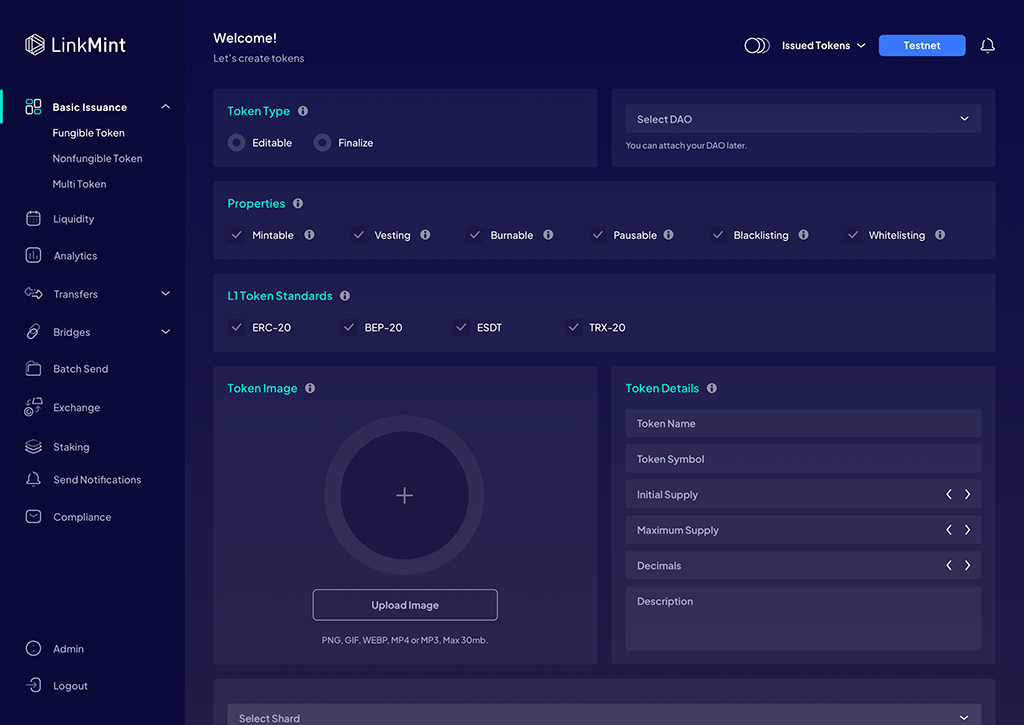Click the Bridges link icon
The height and width of the screenshot is (725, 1024).
pyautogui.click(x=33, y=332)
